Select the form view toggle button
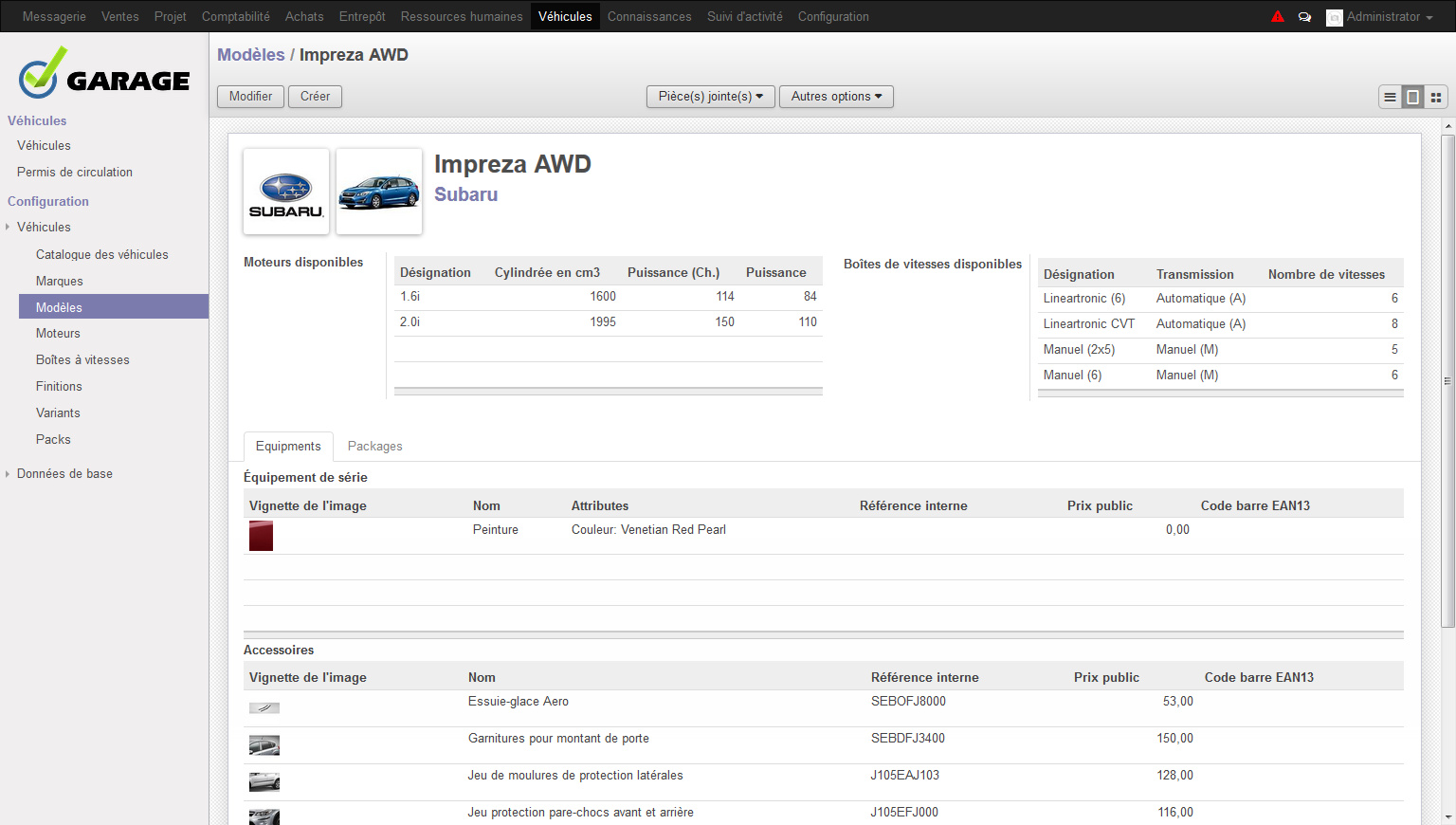This screenshot has width=1456, height=825. coord(1412,97)
